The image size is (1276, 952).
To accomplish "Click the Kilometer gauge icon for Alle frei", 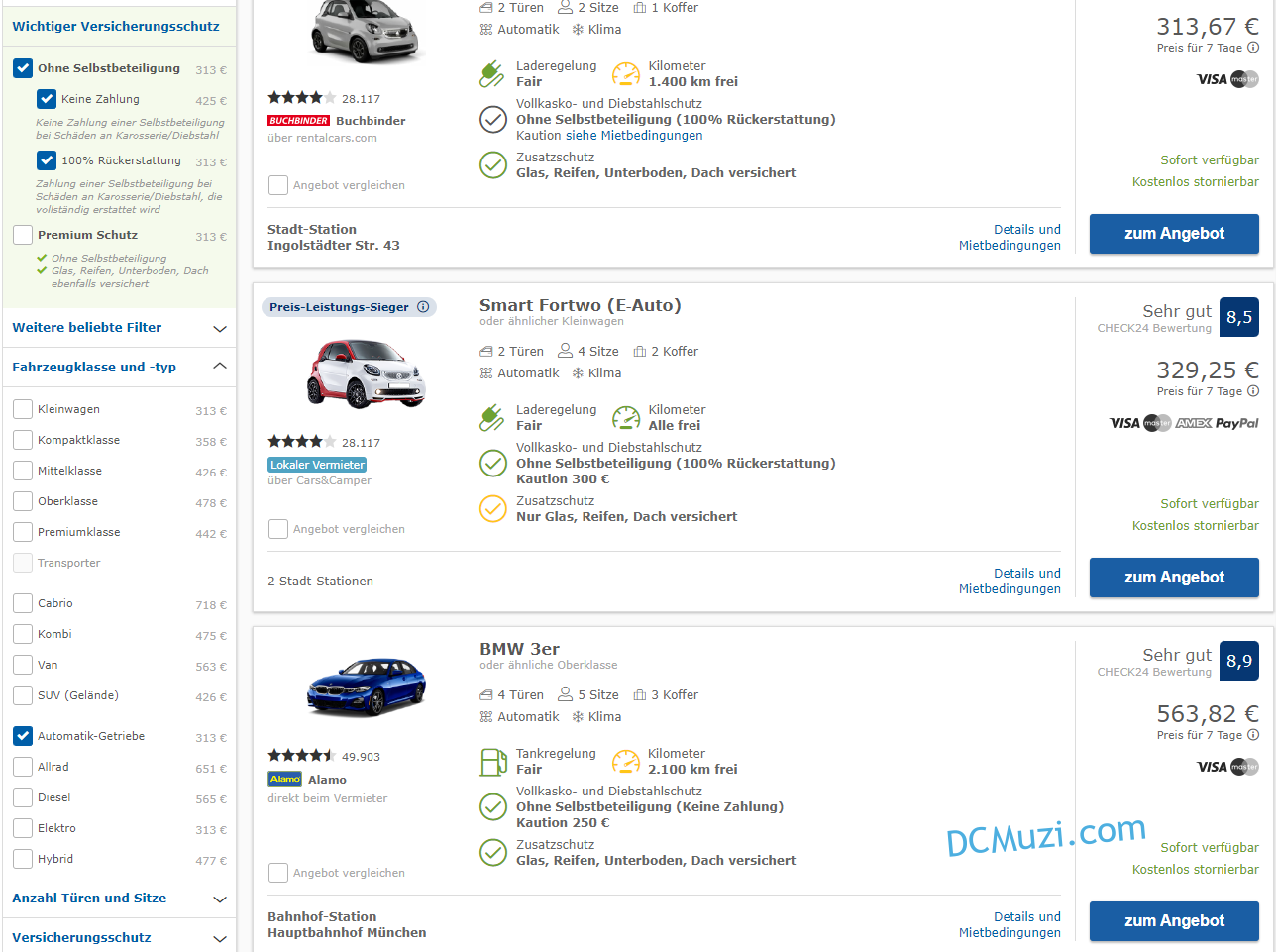I will tap(626, 417).
